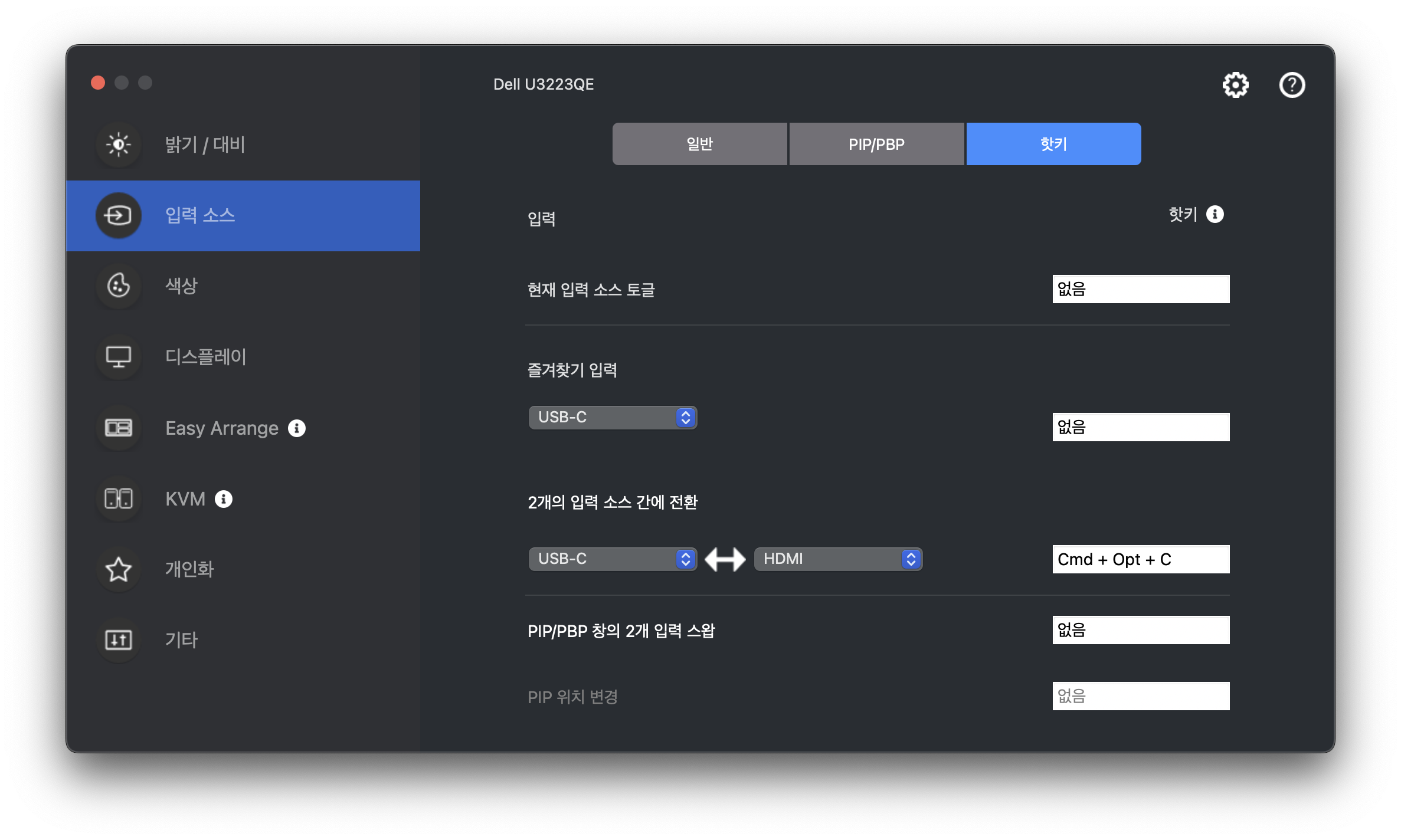Image resolution: width=1401 pixels, height=840 pixels.
Task: Switch to the 일반 tab
Action: [x=699, y=144]
